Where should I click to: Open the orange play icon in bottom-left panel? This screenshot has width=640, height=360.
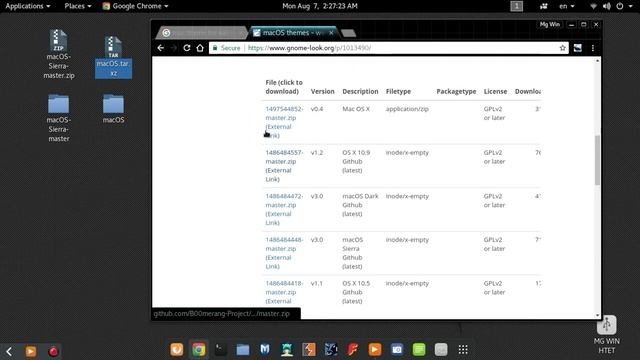click(31, 351)
